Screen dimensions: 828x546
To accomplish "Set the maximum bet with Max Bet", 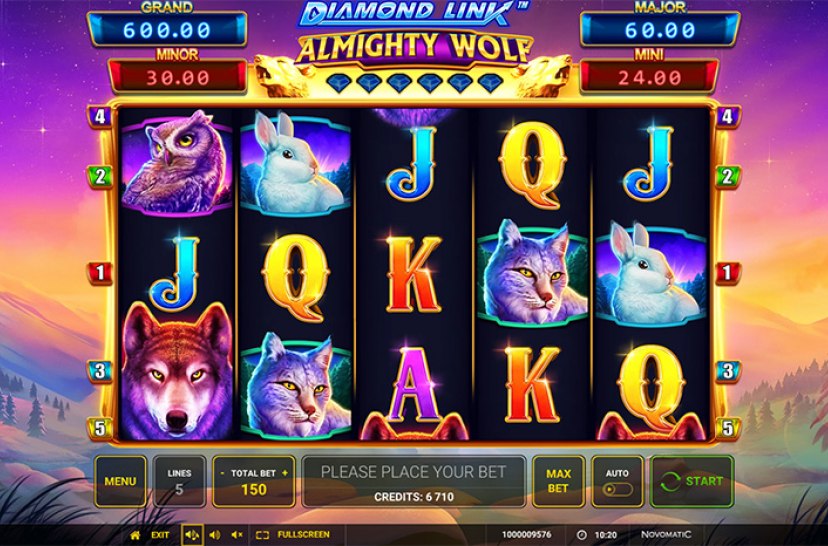I will [x=558, y=481].
